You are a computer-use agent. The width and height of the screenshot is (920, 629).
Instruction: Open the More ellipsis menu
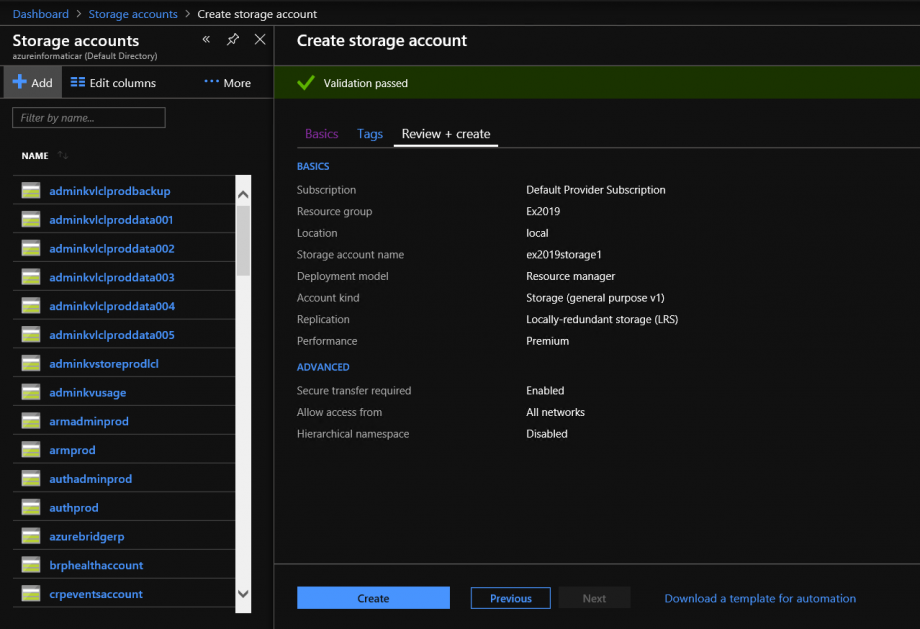tap(227, 83)
